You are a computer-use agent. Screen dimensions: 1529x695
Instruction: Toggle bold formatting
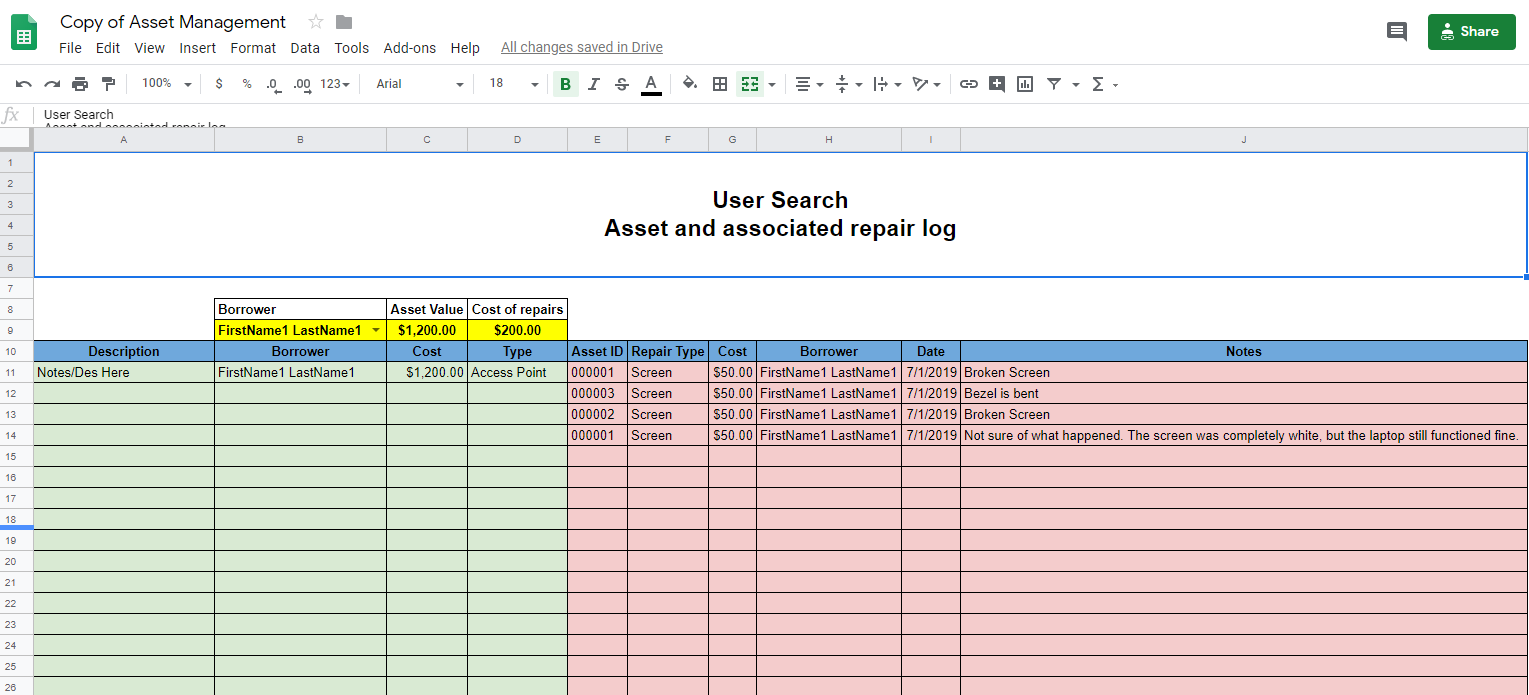pyautogui.click(x=565, y=84)
